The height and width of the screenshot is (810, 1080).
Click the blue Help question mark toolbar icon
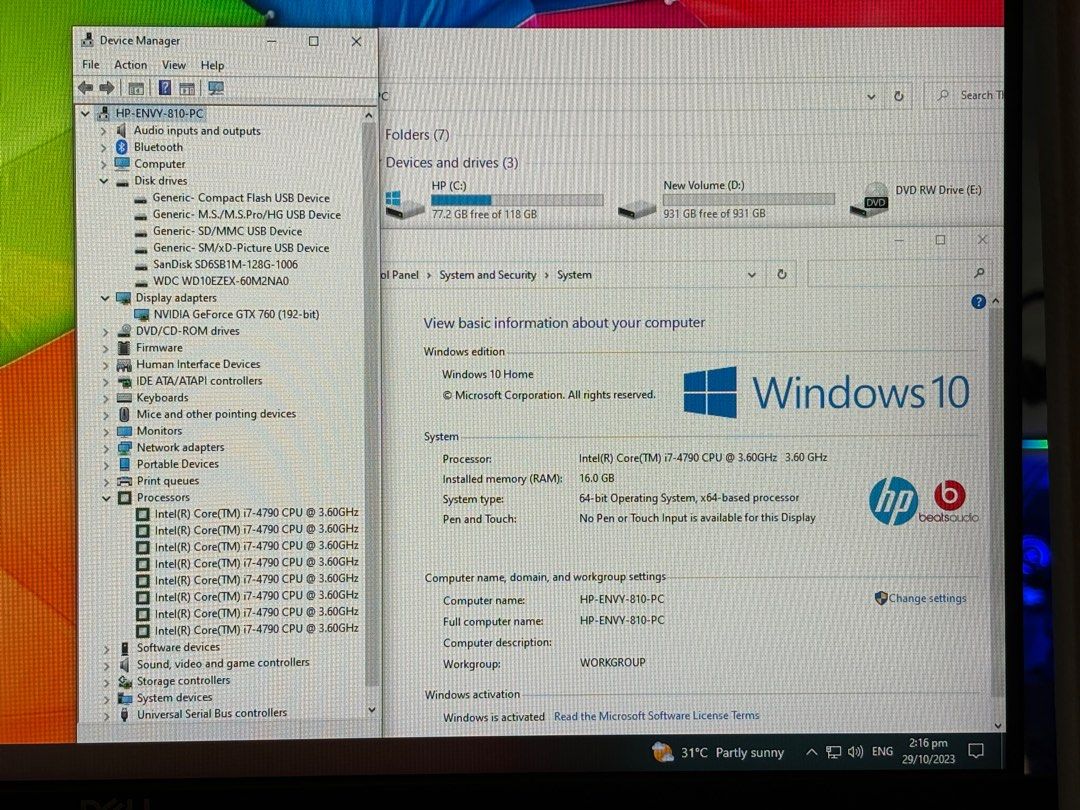(x=165, y=88)
